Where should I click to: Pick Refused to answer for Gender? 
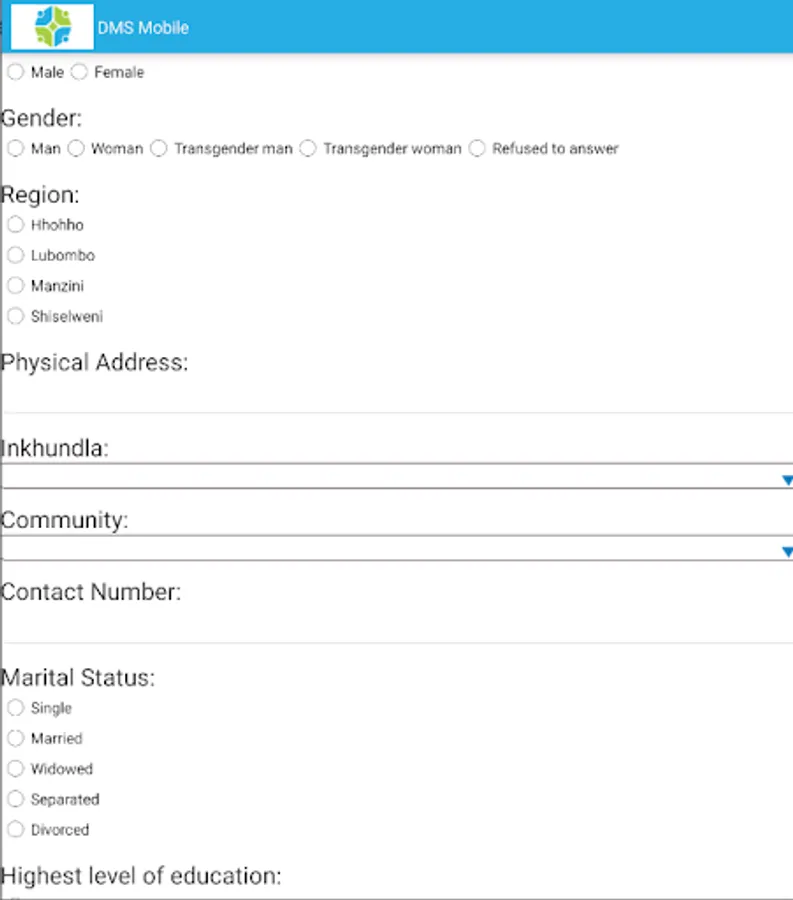(x=477, y=148)
